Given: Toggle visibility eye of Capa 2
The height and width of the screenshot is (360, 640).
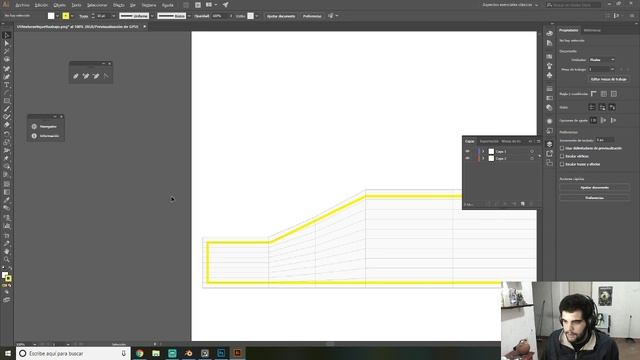Looking at the screenshot, I should coord(467,158).
